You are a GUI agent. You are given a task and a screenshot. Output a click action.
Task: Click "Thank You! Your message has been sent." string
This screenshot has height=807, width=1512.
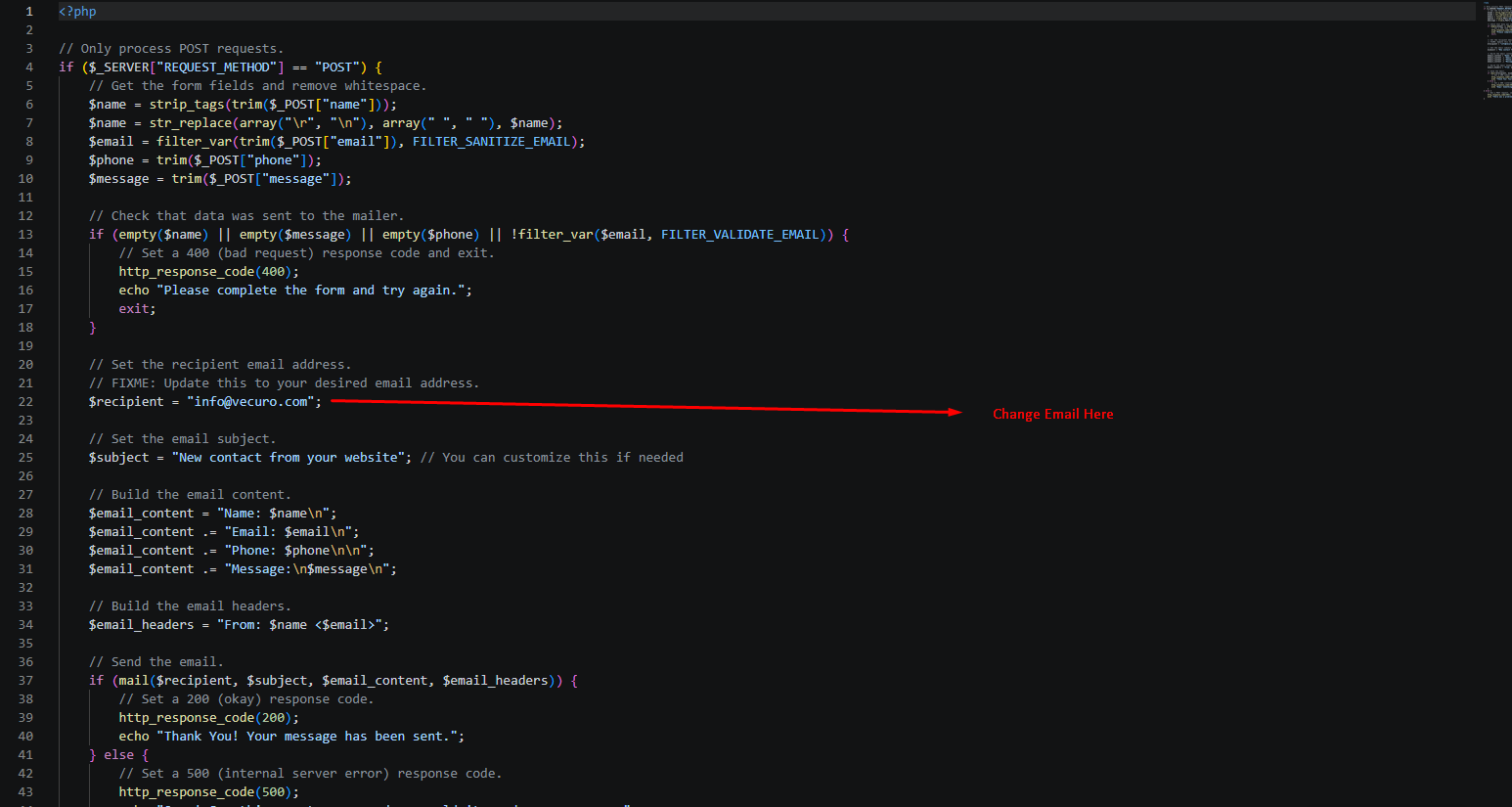(307, 737)
